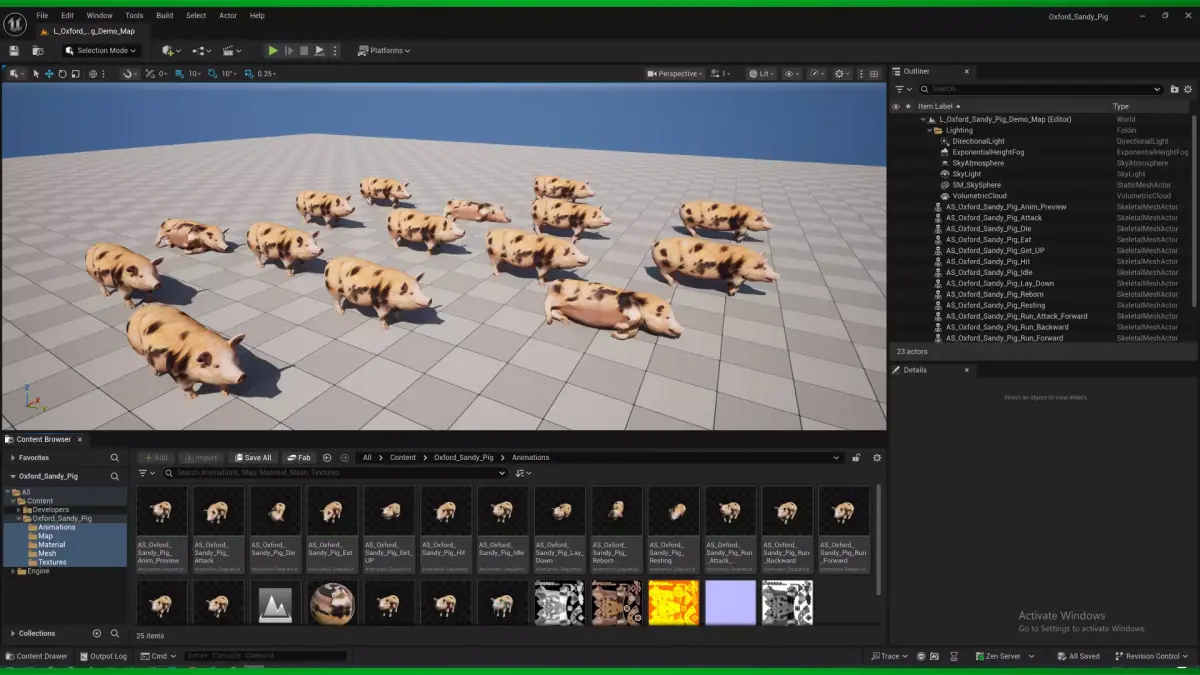Click the viewport layout grid icon

pos(874,74)
